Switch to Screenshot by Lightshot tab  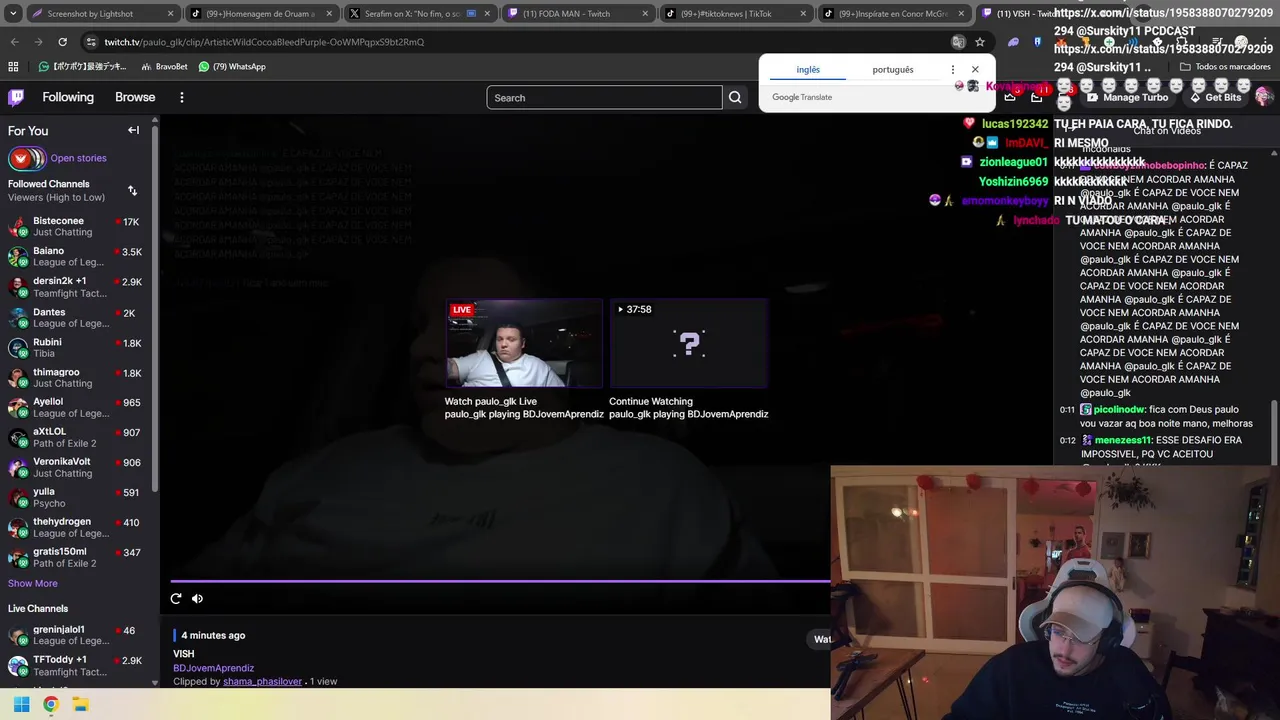(x=100, y=14)
